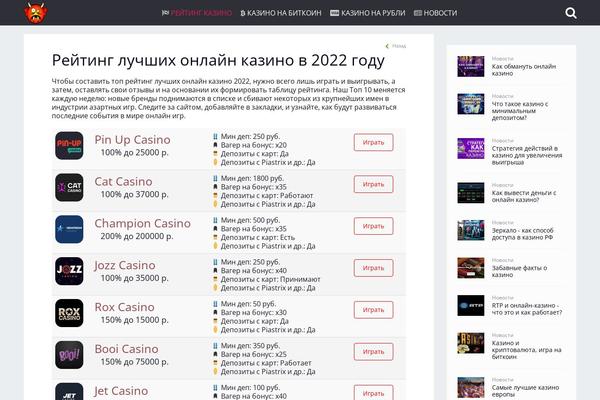Read article Как обмануть онлайн казино
Image resolution: width=600 pixels, height=400 pixels.
(x=523, y=70)
